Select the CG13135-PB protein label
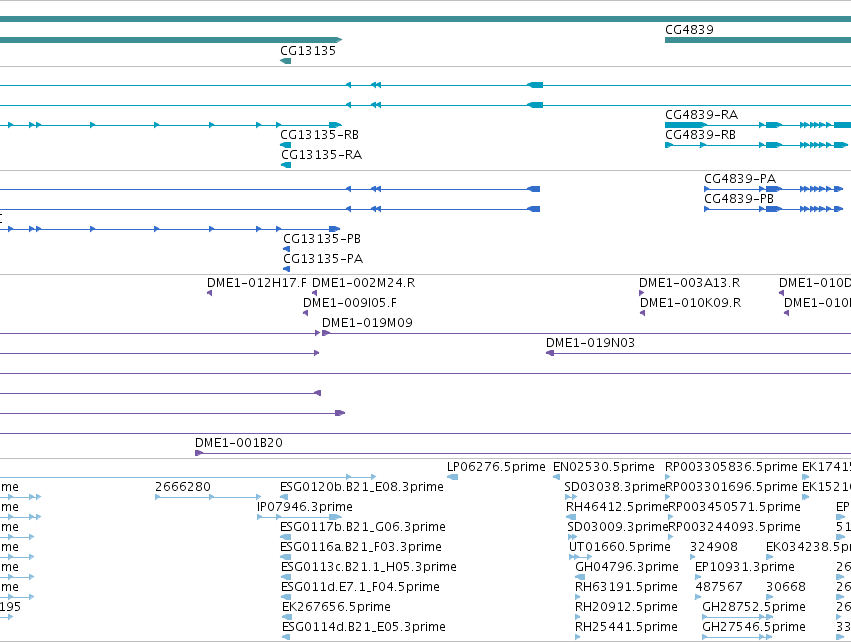Image resolution: width=851 pixels, height=642 pixels. (322, 239)
